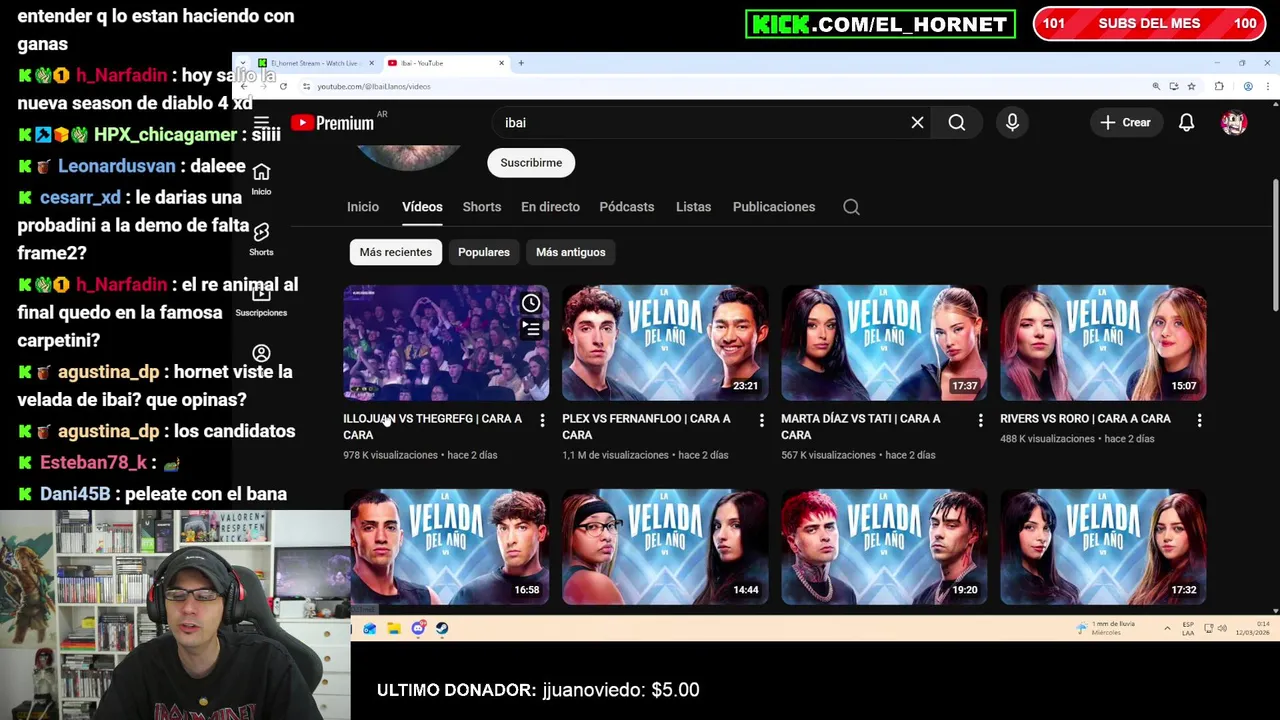Switch to the channel Inicio tab
Image resolution: width=1280 pixels, height=720 pixels.
point(363,207)
